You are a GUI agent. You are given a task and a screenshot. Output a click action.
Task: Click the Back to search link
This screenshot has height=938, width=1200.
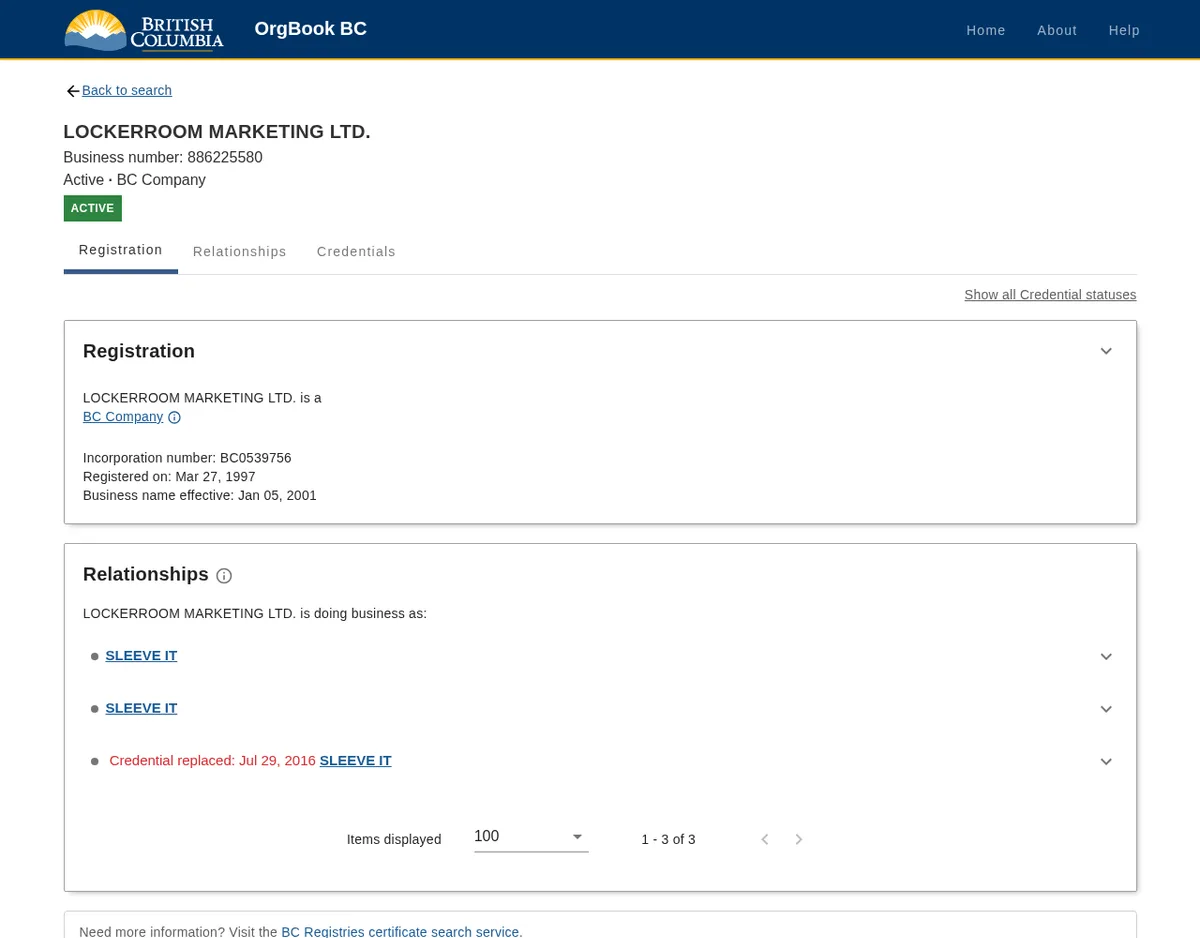[127, 91]
